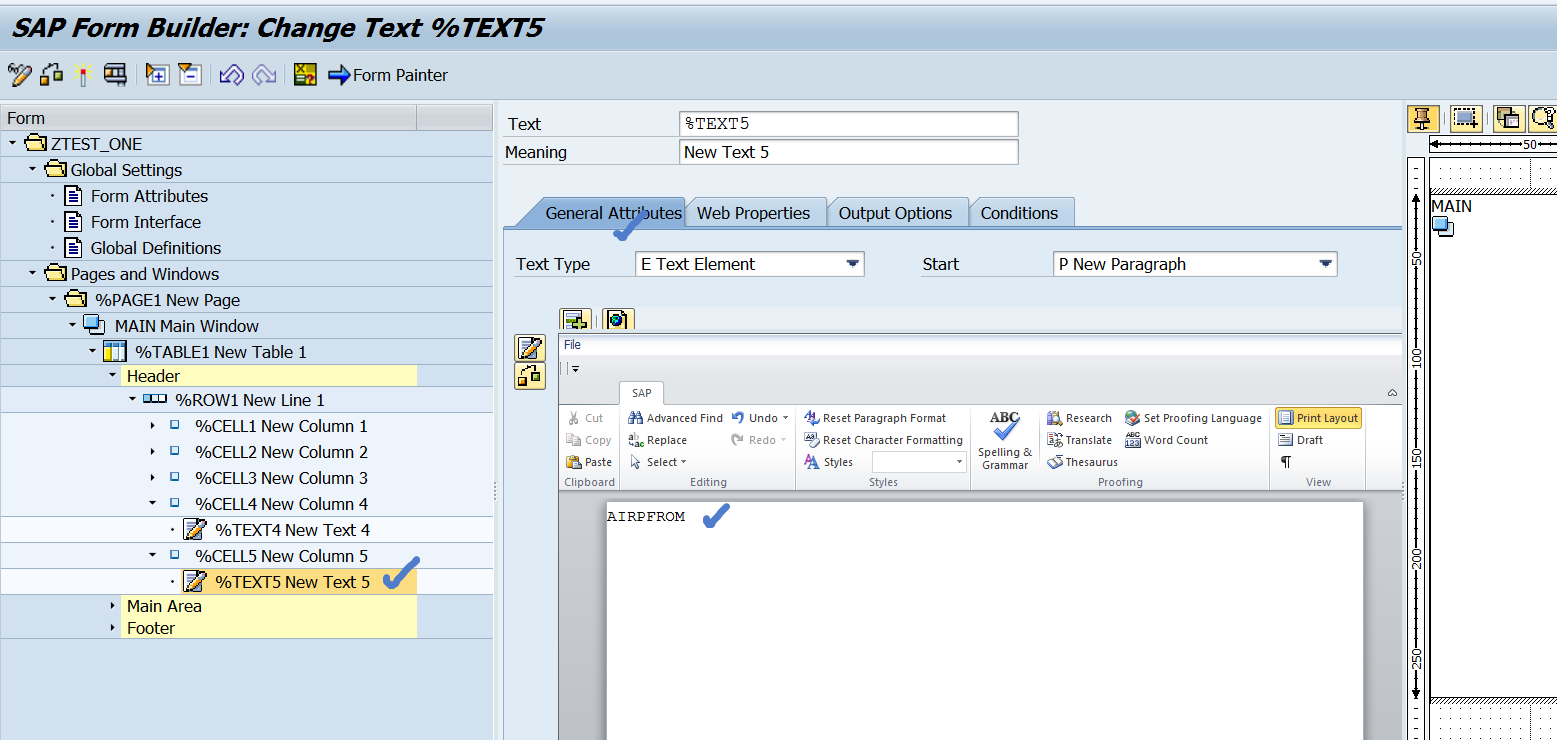Image resolution: width=1557 pixels, height=740 pixels.
Task: Click Advanced Find in the Editing group
Action: pos(675,418)
